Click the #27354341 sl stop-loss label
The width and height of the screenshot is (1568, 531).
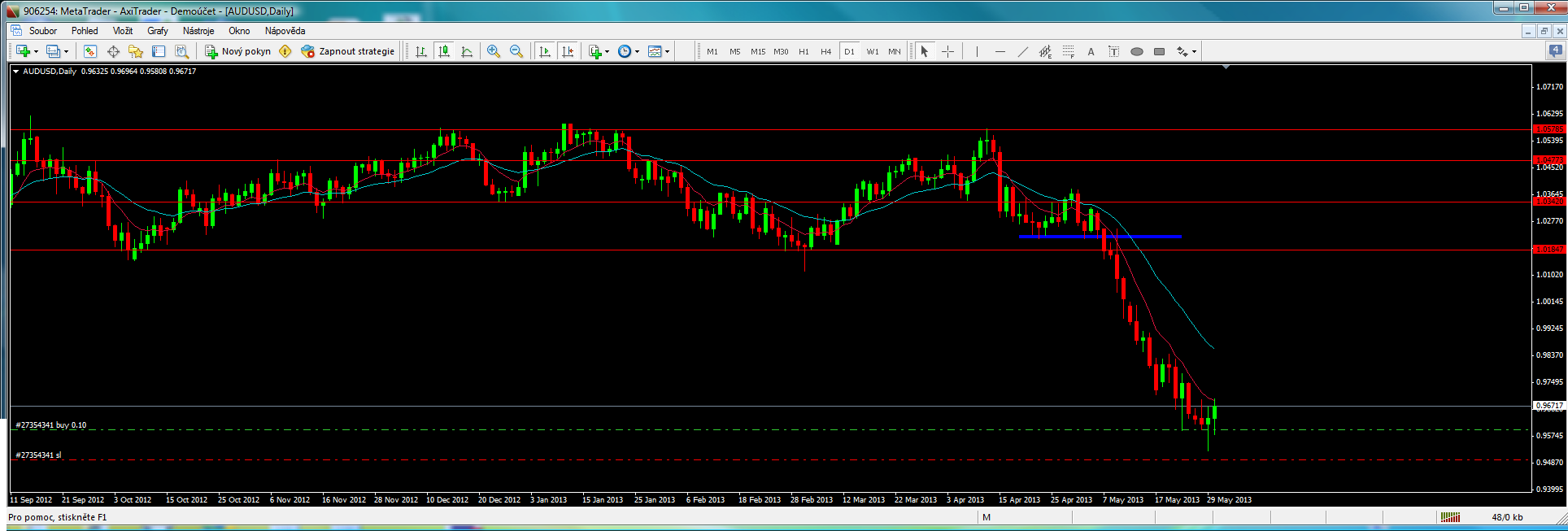pyautogui.click(x=38, y=455)
